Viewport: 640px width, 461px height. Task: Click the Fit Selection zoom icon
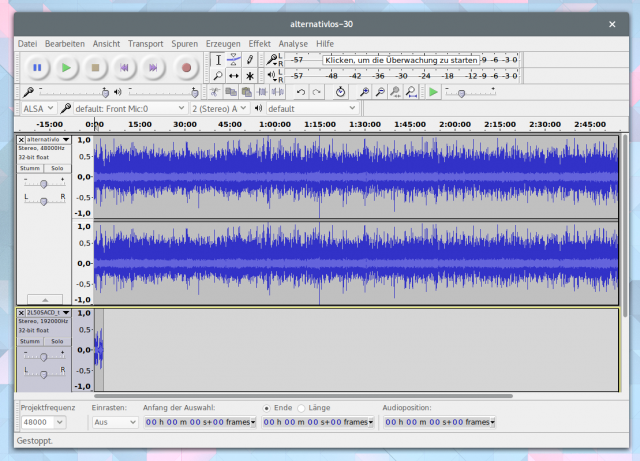[395, 92]
